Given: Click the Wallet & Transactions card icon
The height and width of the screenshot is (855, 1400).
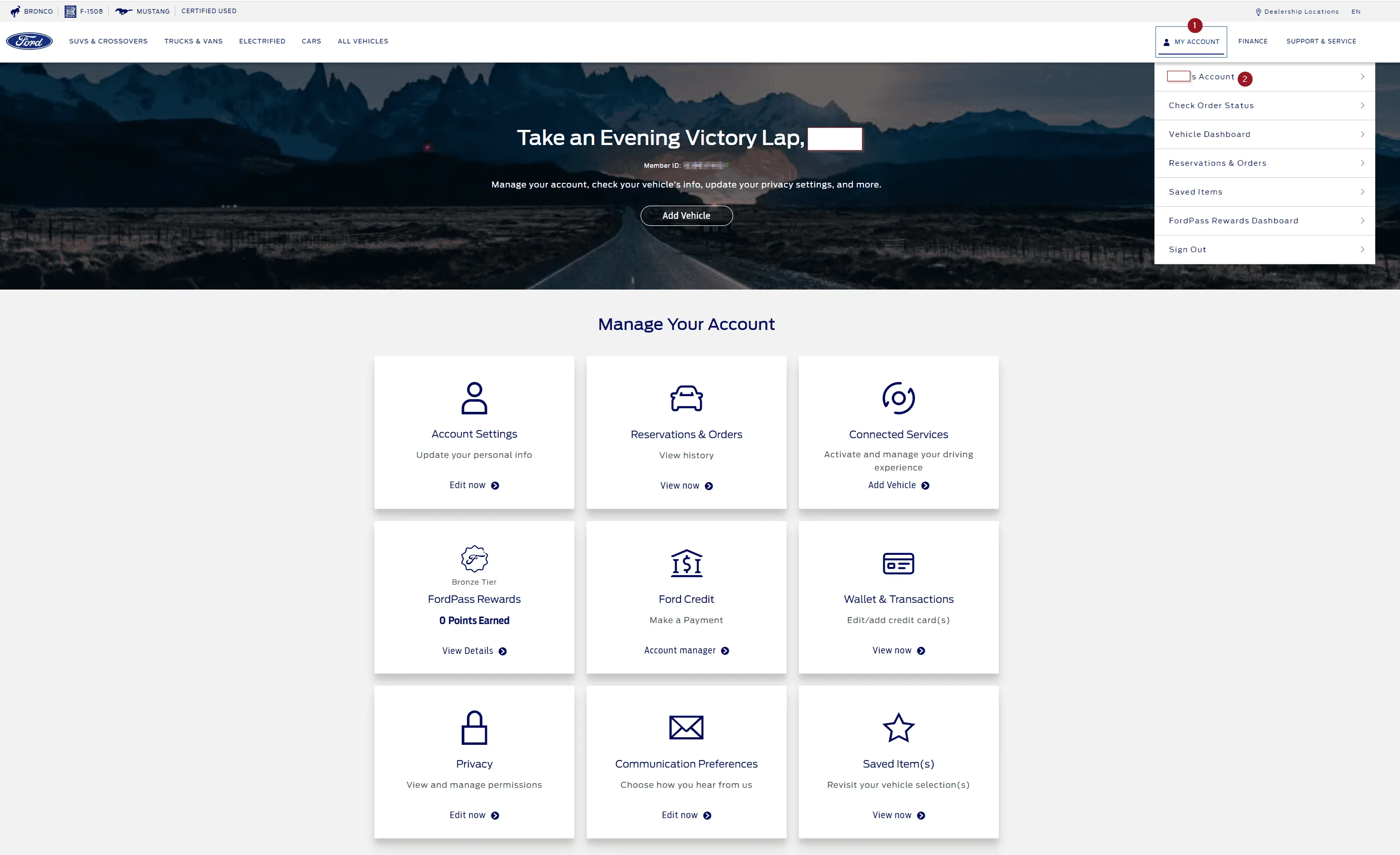Looking at the screenshot, I should click(898, 563).
